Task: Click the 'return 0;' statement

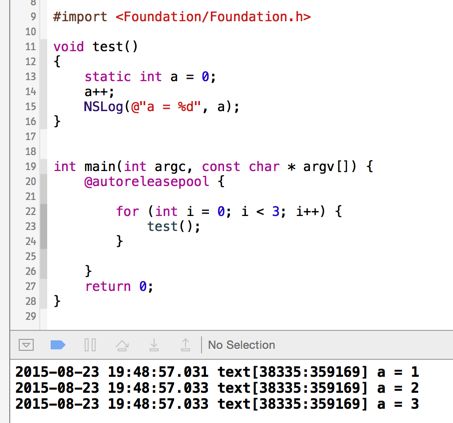Action: point(119,286)
